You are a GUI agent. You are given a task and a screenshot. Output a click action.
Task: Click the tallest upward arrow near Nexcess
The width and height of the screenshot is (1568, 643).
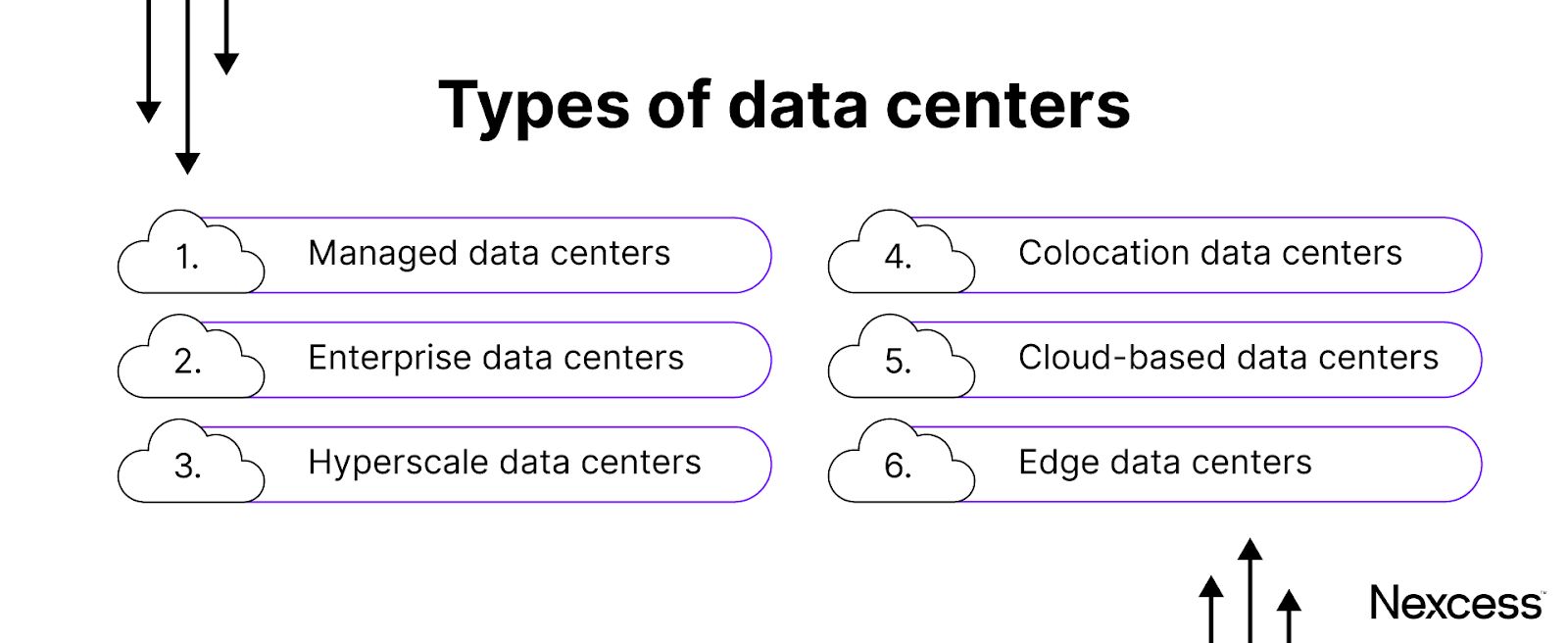pyautogui.click(x=1250, y=590)
